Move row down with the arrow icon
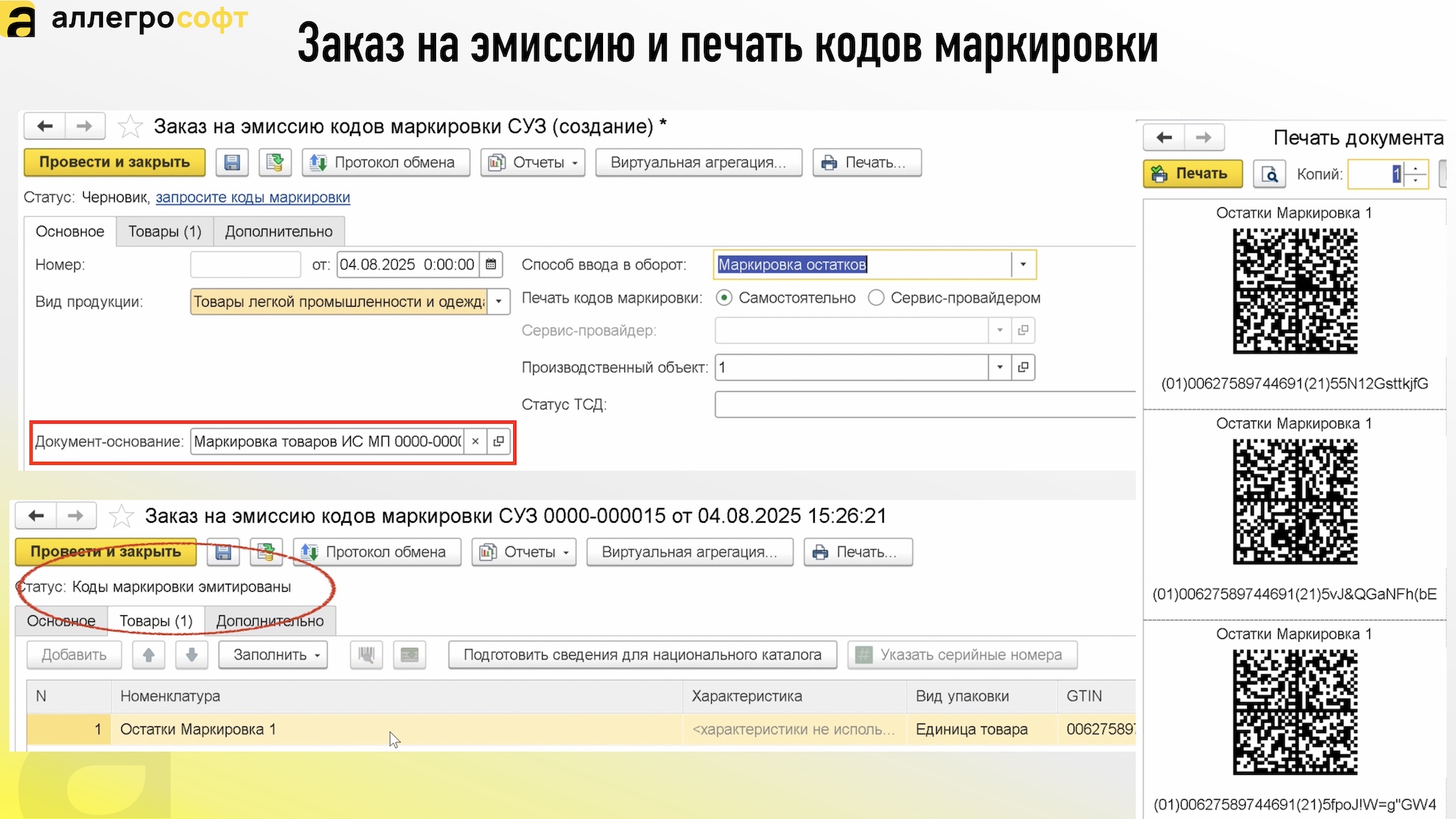Viewport: 1456px width, 819px height. tap(192, 655)
